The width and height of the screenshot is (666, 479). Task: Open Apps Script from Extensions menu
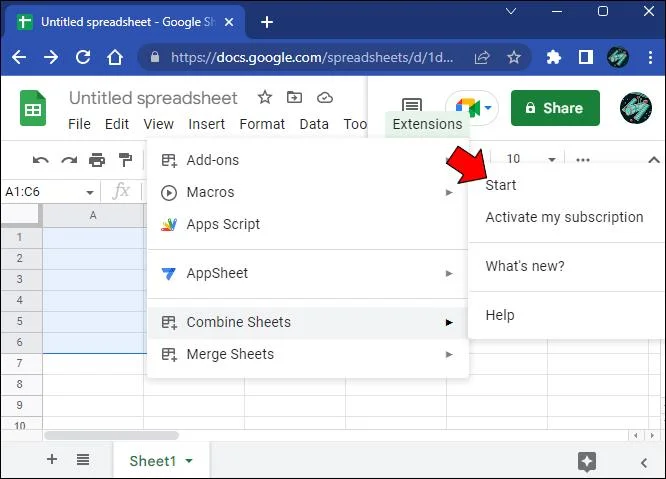308,224
